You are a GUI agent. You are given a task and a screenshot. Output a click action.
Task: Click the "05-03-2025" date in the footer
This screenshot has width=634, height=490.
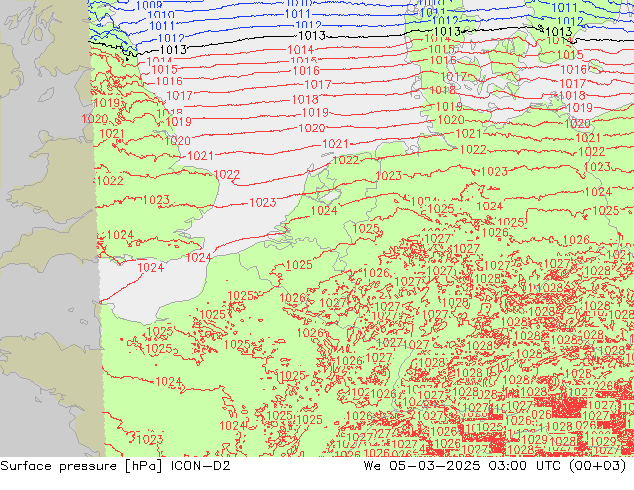435,466
